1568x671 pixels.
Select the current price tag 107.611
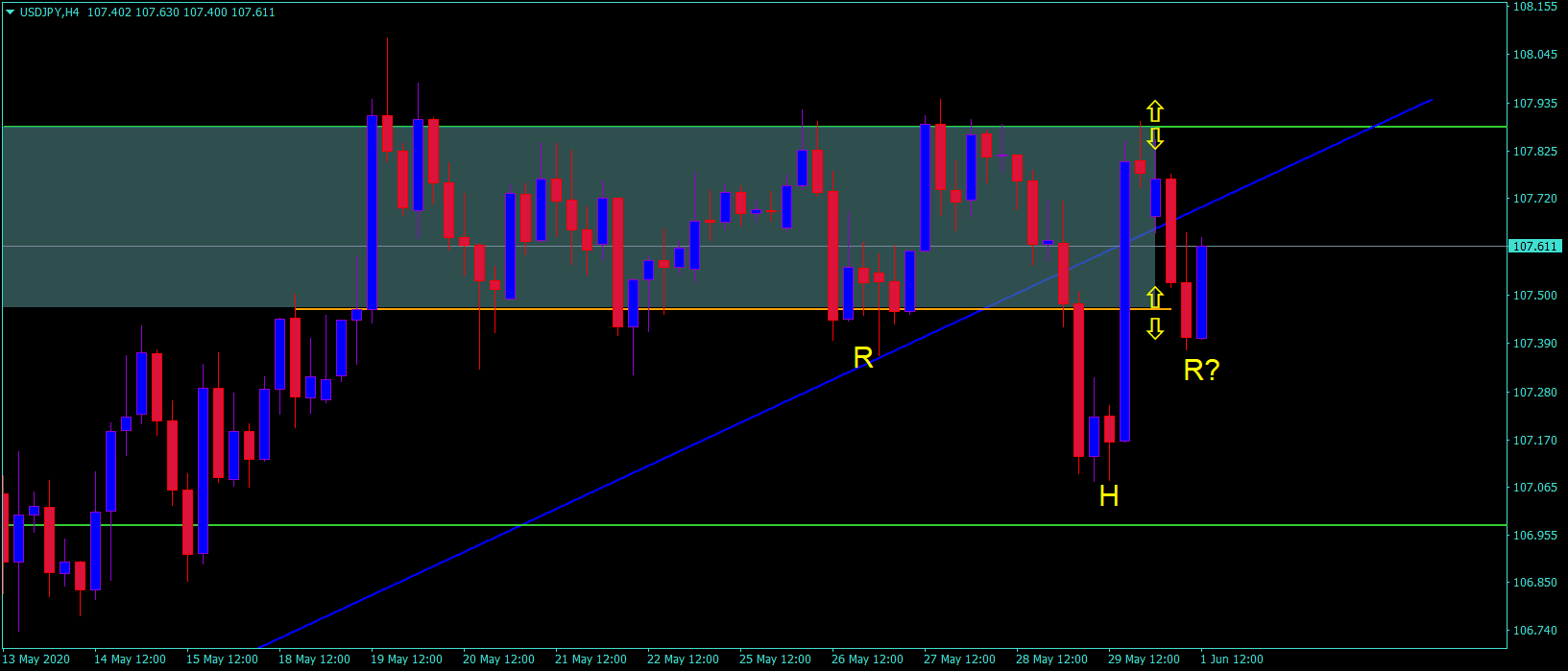click(x=1534, y=247)
